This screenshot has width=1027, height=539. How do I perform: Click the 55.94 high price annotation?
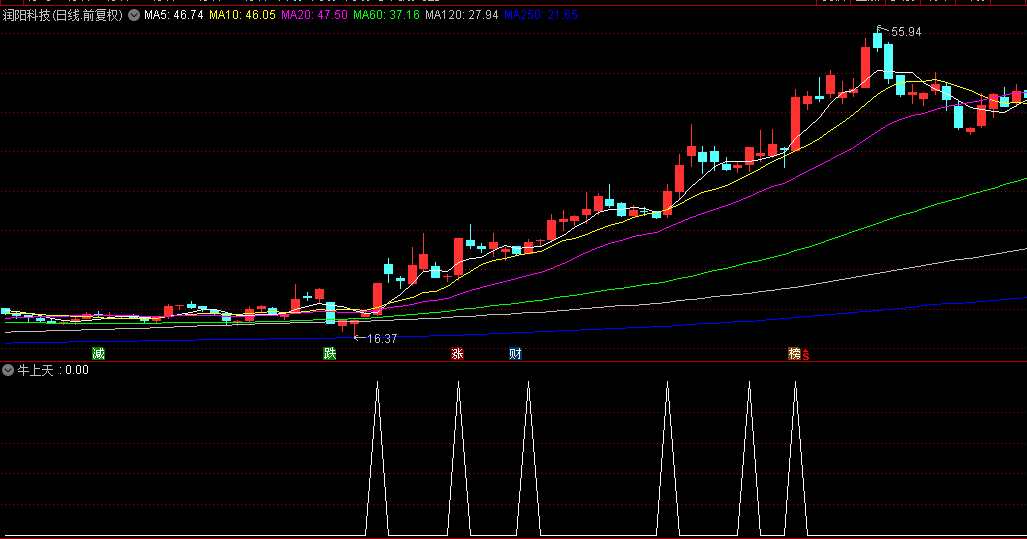tap(906, 32)
